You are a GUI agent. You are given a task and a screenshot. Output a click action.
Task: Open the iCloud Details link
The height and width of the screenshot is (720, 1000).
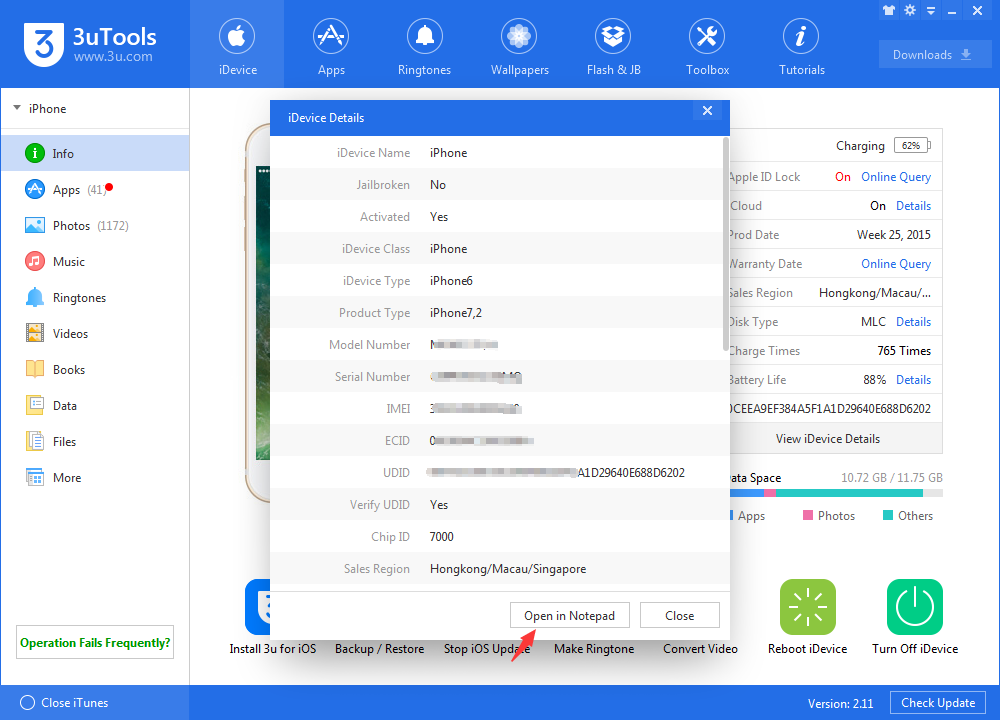pos(913,206)
